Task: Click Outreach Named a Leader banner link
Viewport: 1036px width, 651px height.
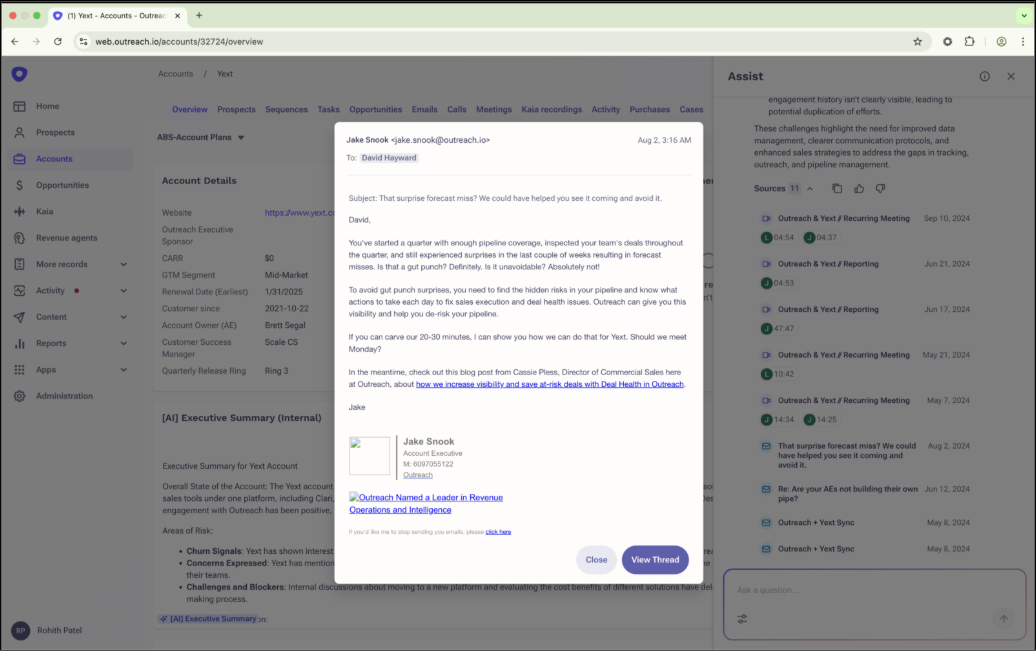Action: coord(426,504)
